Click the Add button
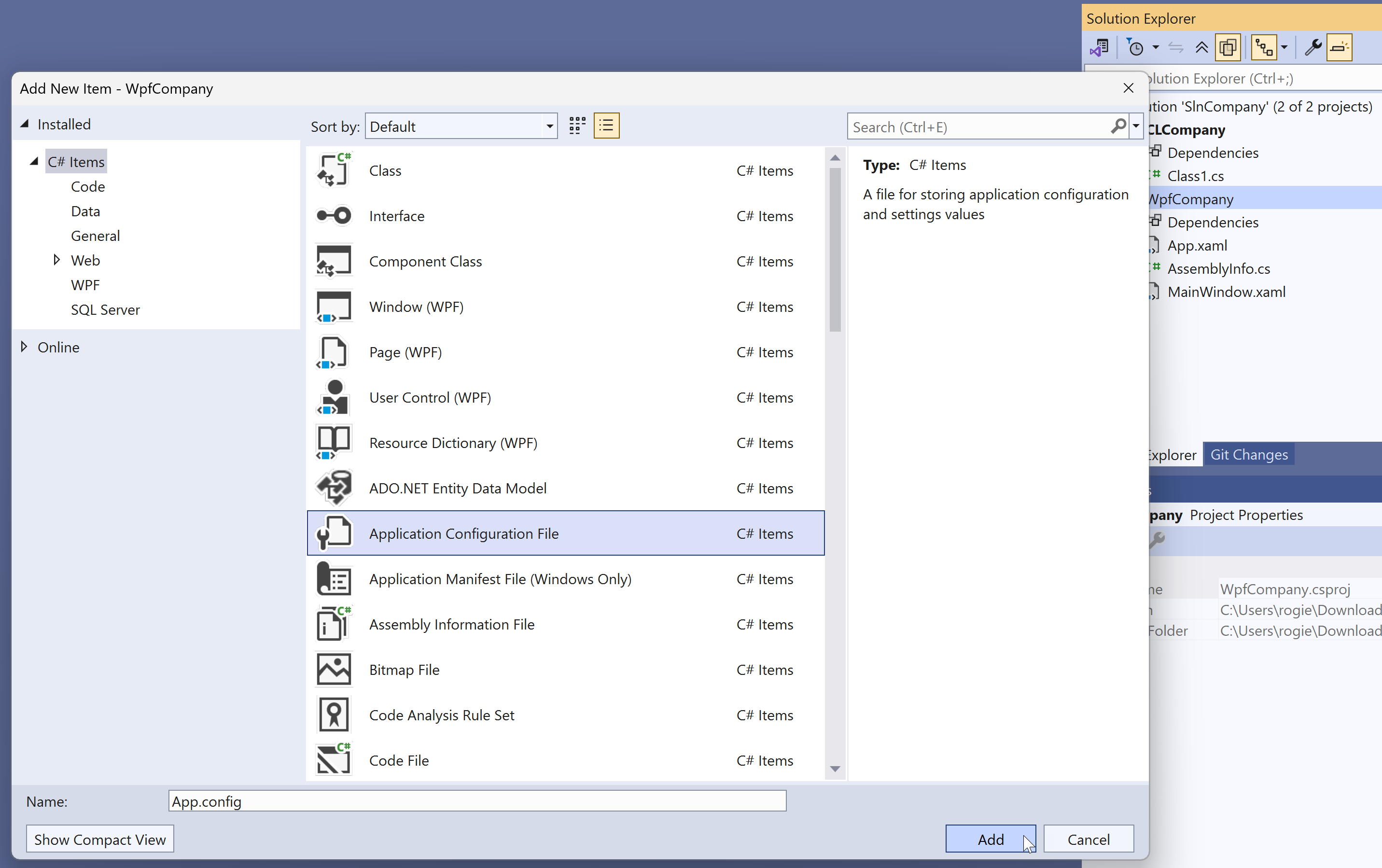 coord(990,839)
